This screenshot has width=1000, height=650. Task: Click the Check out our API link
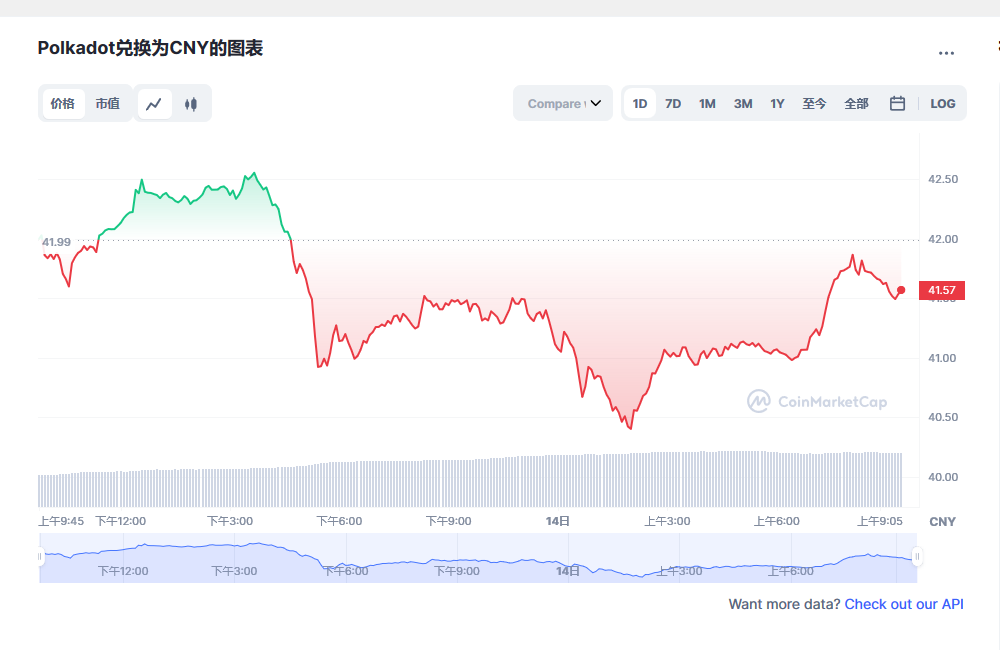point(904,604)
